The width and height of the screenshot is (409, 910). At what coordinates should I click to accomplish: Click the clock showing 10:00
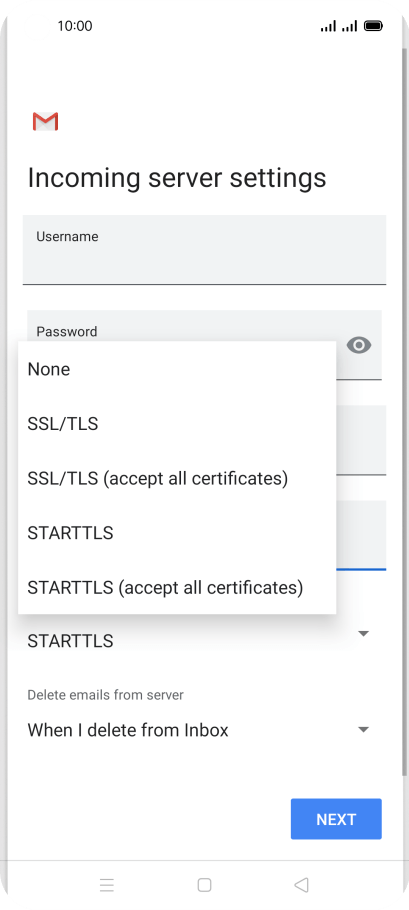[75, 26]
